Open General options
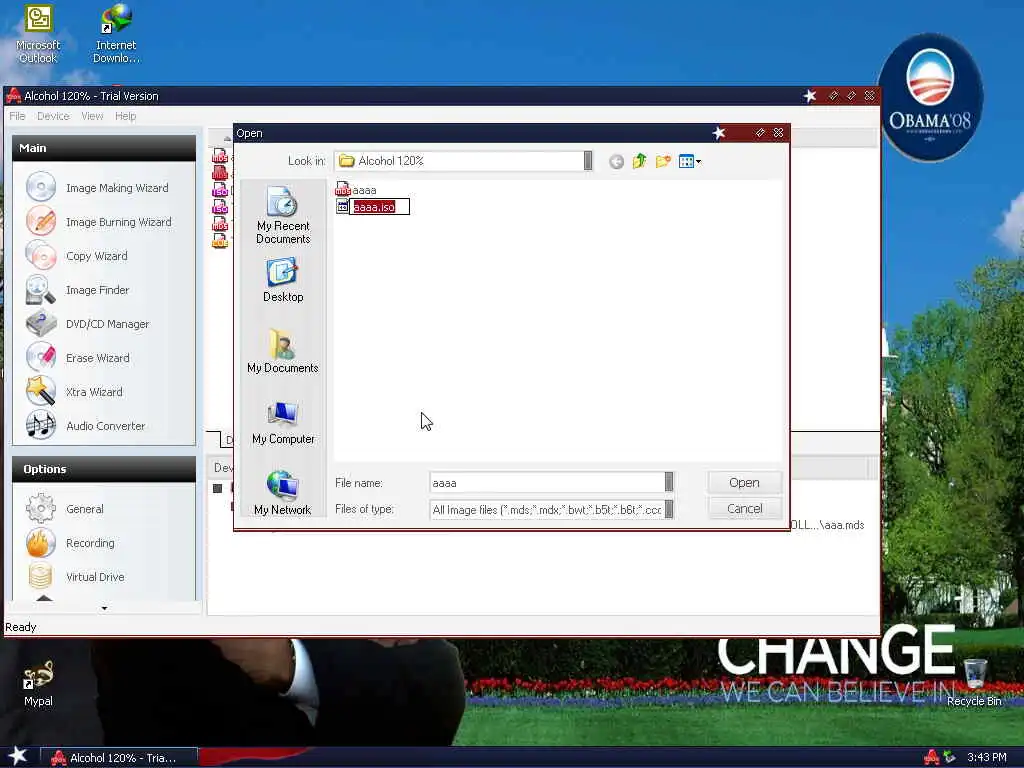The image size is (1024, 768). pyautogui.click(x=65, y=509)
